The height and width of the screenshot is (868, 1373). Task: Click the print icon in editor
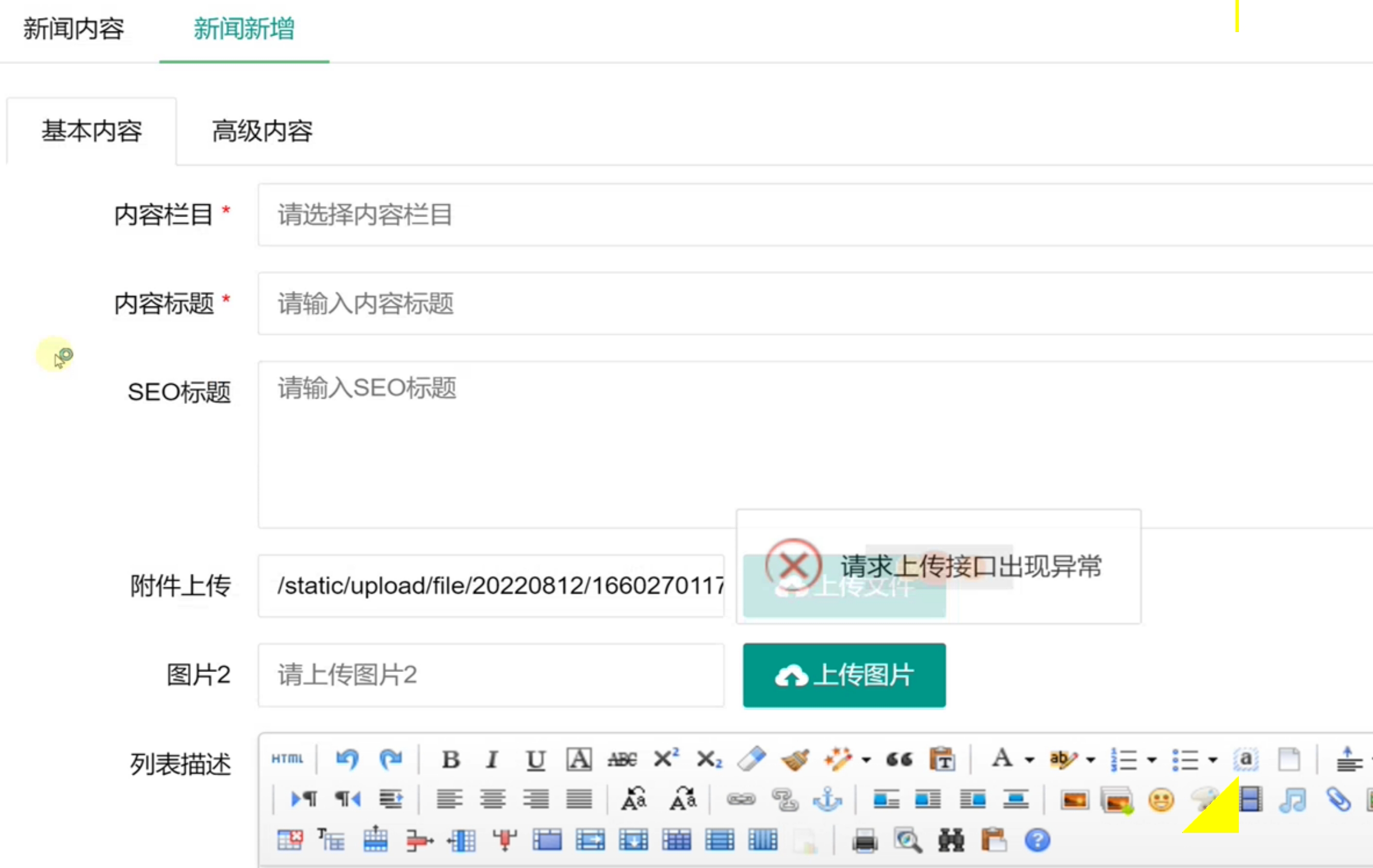coord(864,841)
